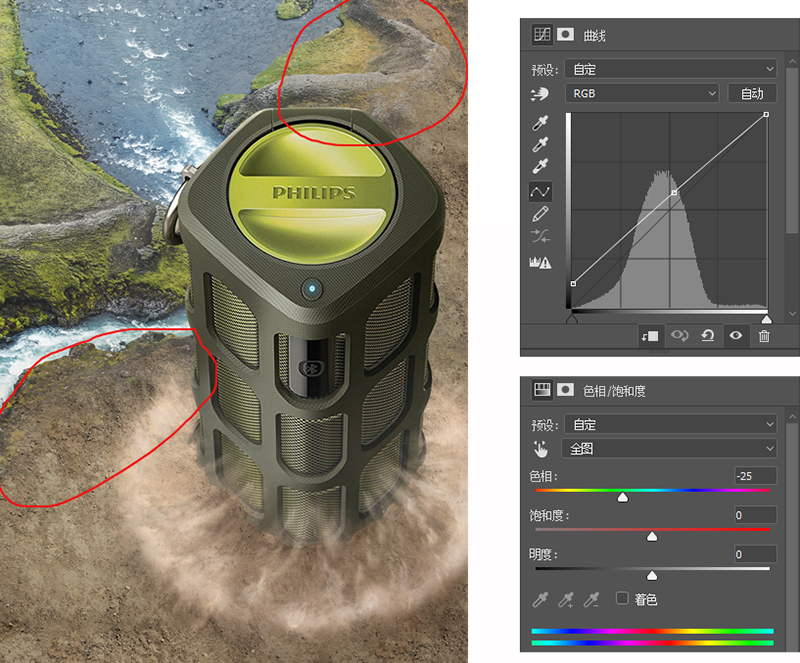
Task: Click the 色相 value field showing -25
Action: coord(755,476)
